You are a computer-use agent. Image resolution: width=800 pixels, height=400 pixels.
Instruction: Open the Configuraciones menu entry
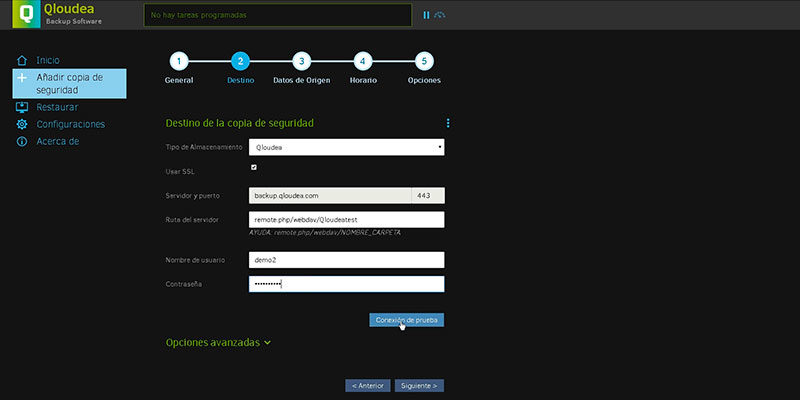point(70,124)
